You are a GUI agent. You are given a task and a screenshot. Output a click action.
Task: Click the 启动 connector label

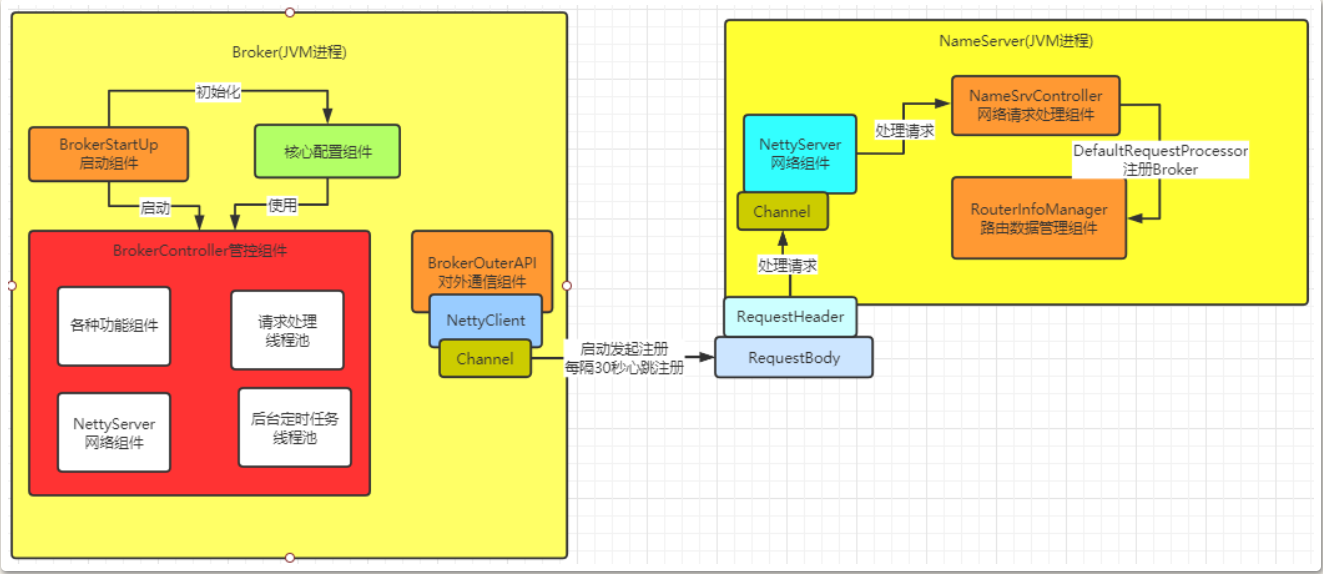point(155,208)
